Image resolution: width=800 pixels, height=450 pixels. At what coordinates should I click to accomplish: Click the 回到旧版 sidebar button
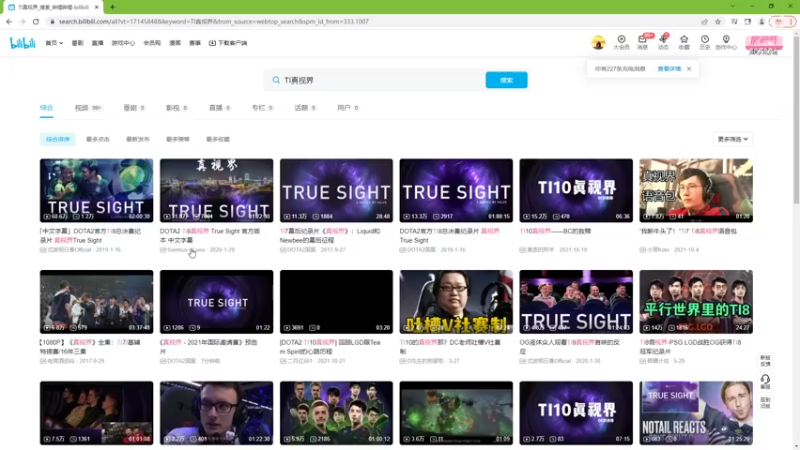tap(765, 403)
